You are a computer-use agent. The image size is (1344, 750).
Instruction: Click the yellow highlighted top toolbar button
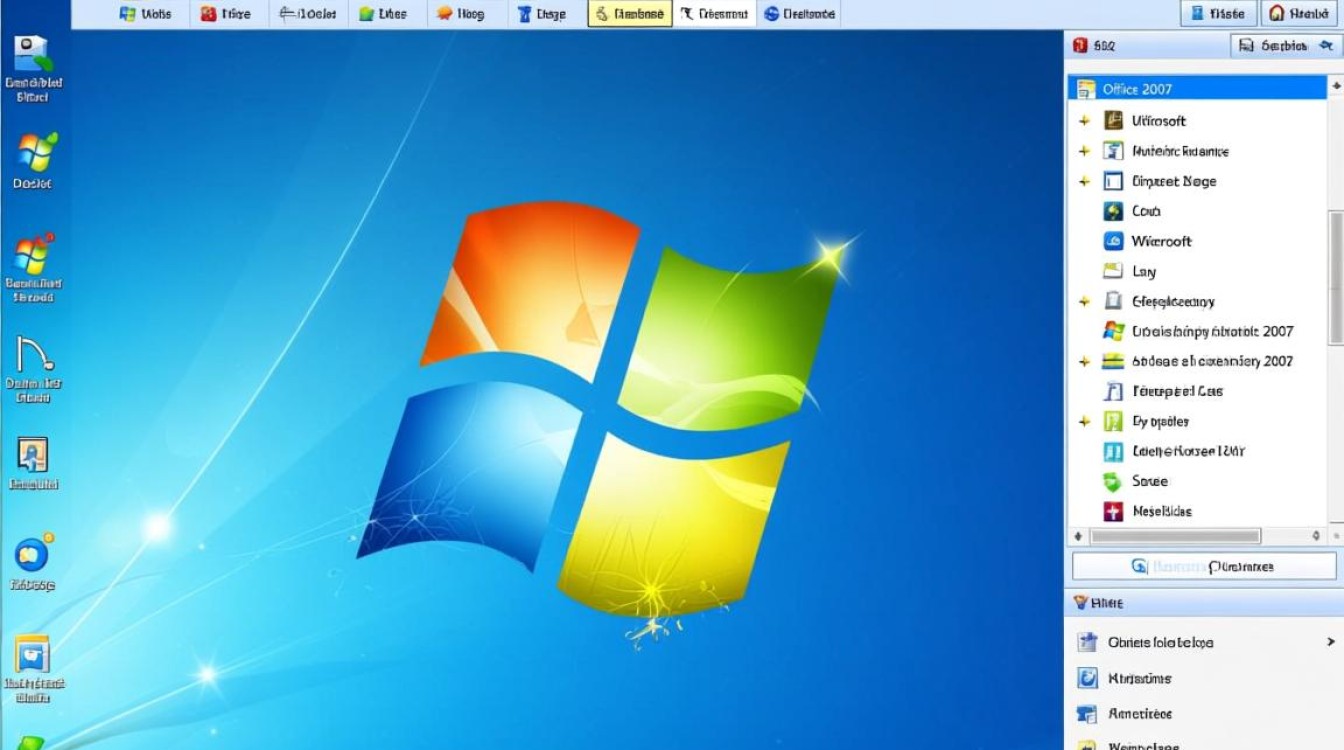pos(629,14)
